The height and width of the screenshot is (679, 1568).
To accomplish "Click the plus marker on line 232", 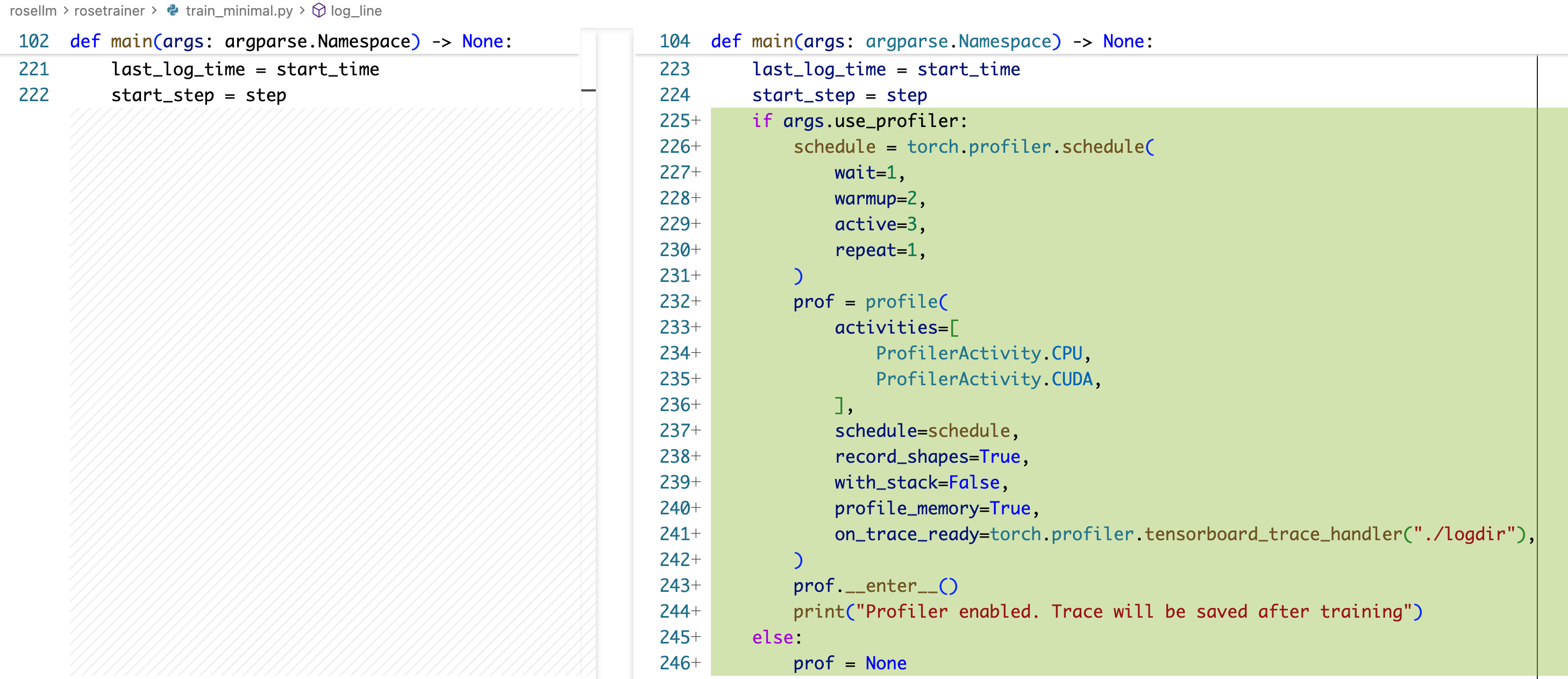I will point(696,301).
